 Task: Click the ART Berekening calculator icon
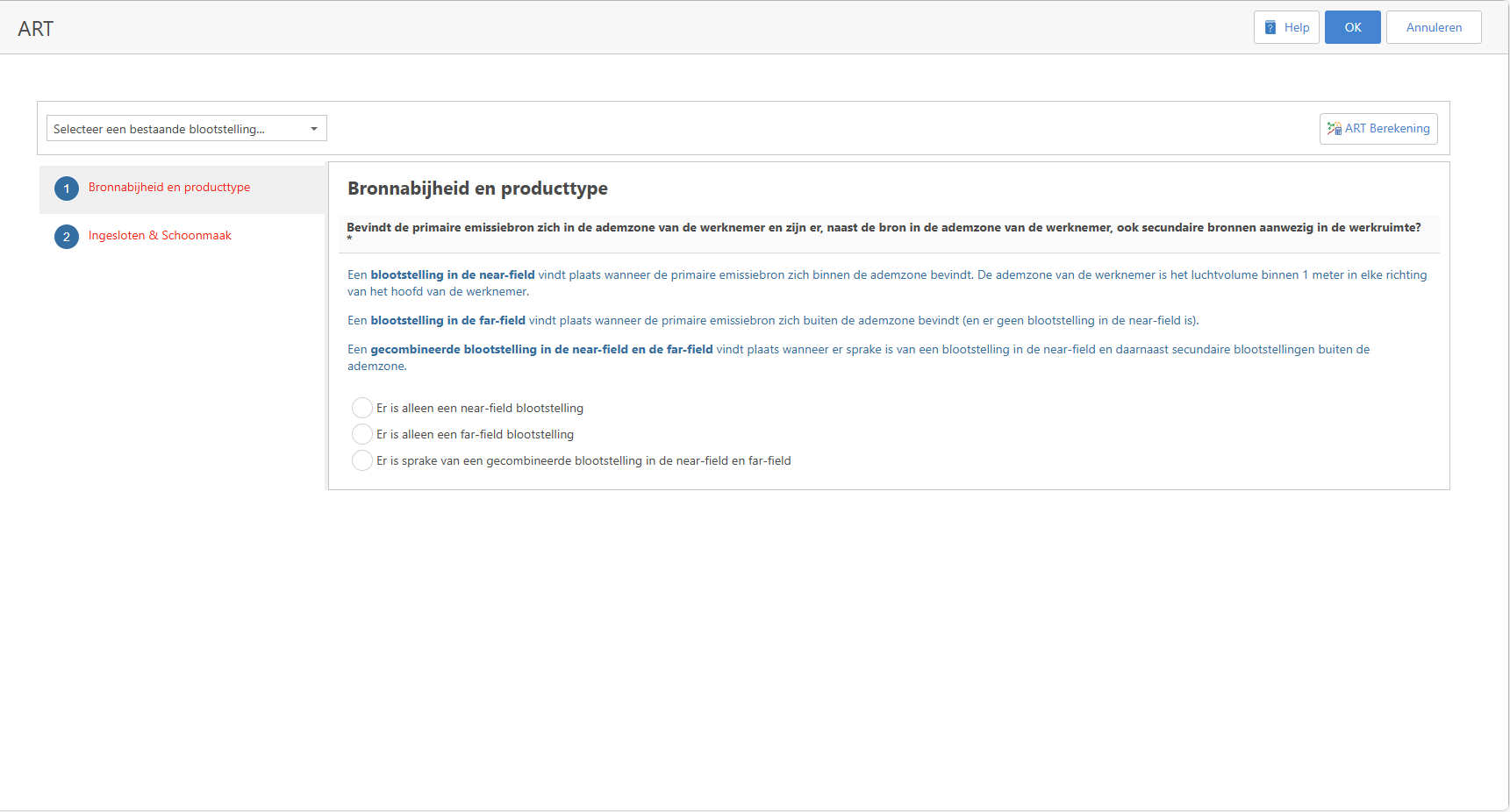[x=1334, y=129]
